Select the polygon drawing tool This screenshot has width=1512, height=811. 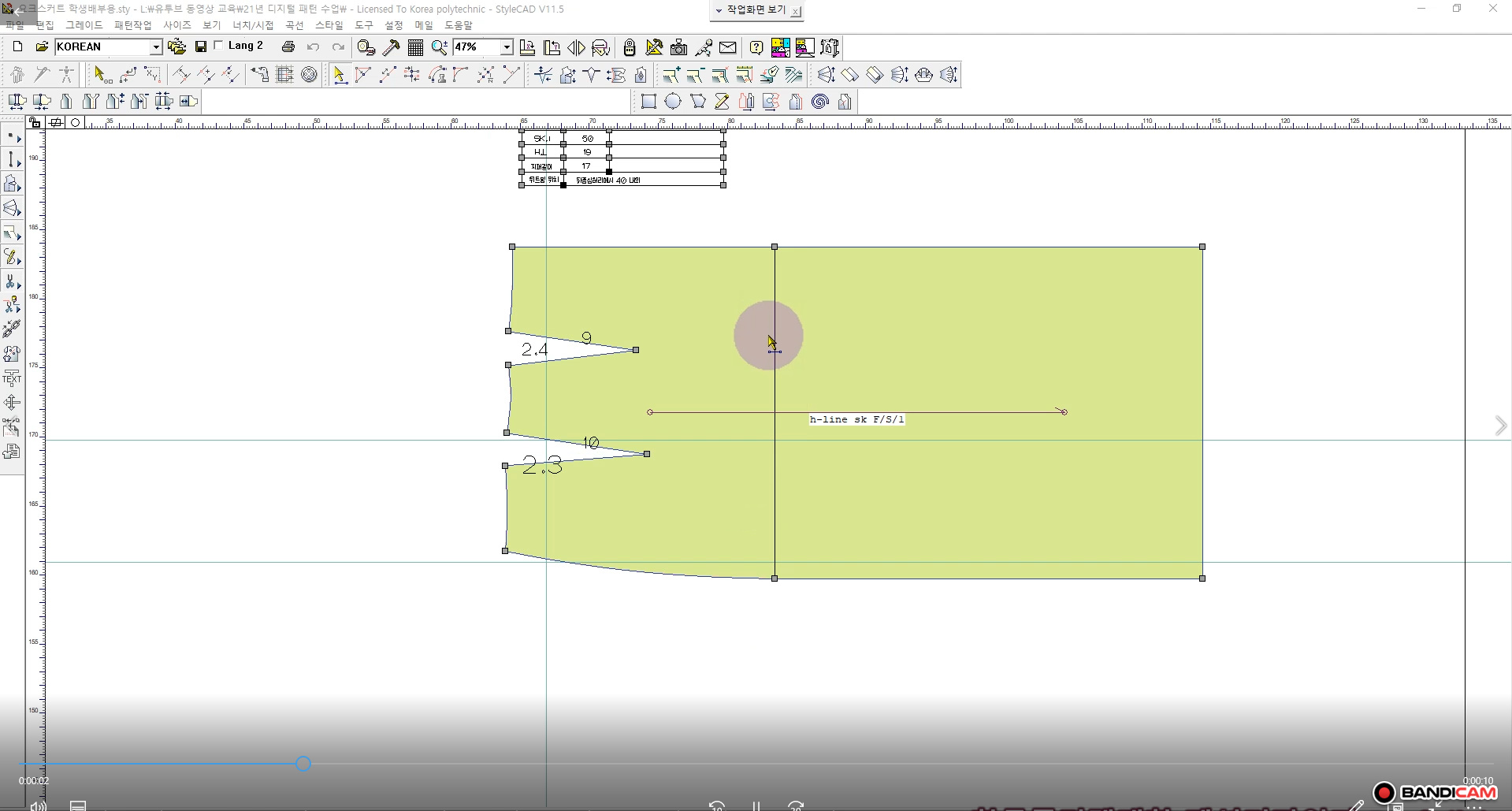click(x=697, y=102)
